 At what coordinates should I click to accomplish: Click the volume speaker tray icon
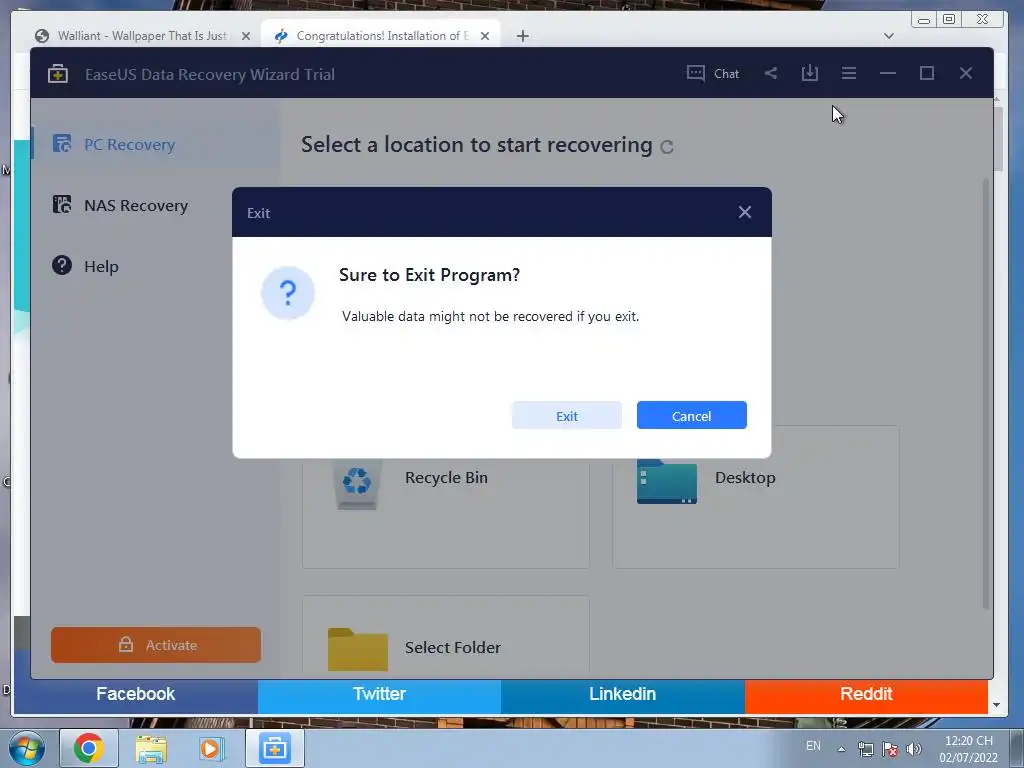(x=914, y=749)
